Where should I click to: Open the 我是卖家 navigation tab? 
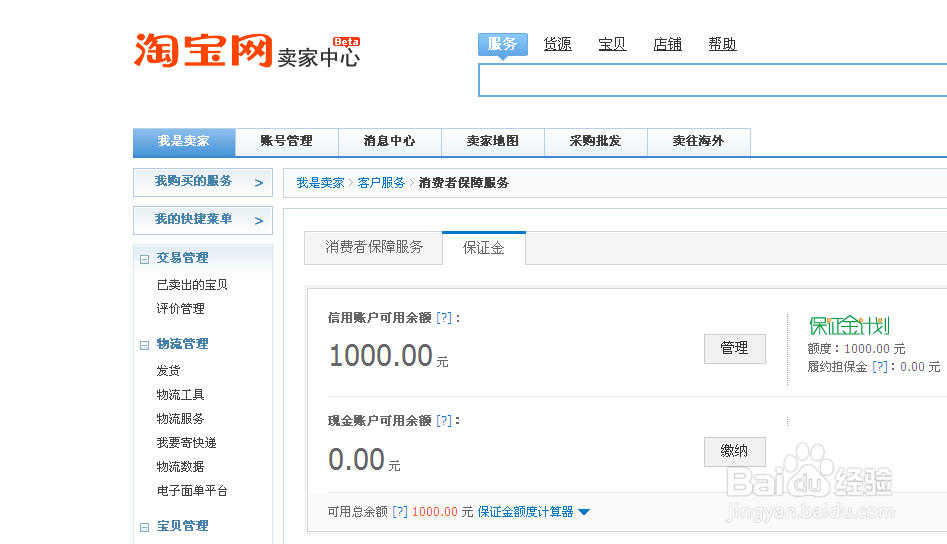tap(184, 142)
